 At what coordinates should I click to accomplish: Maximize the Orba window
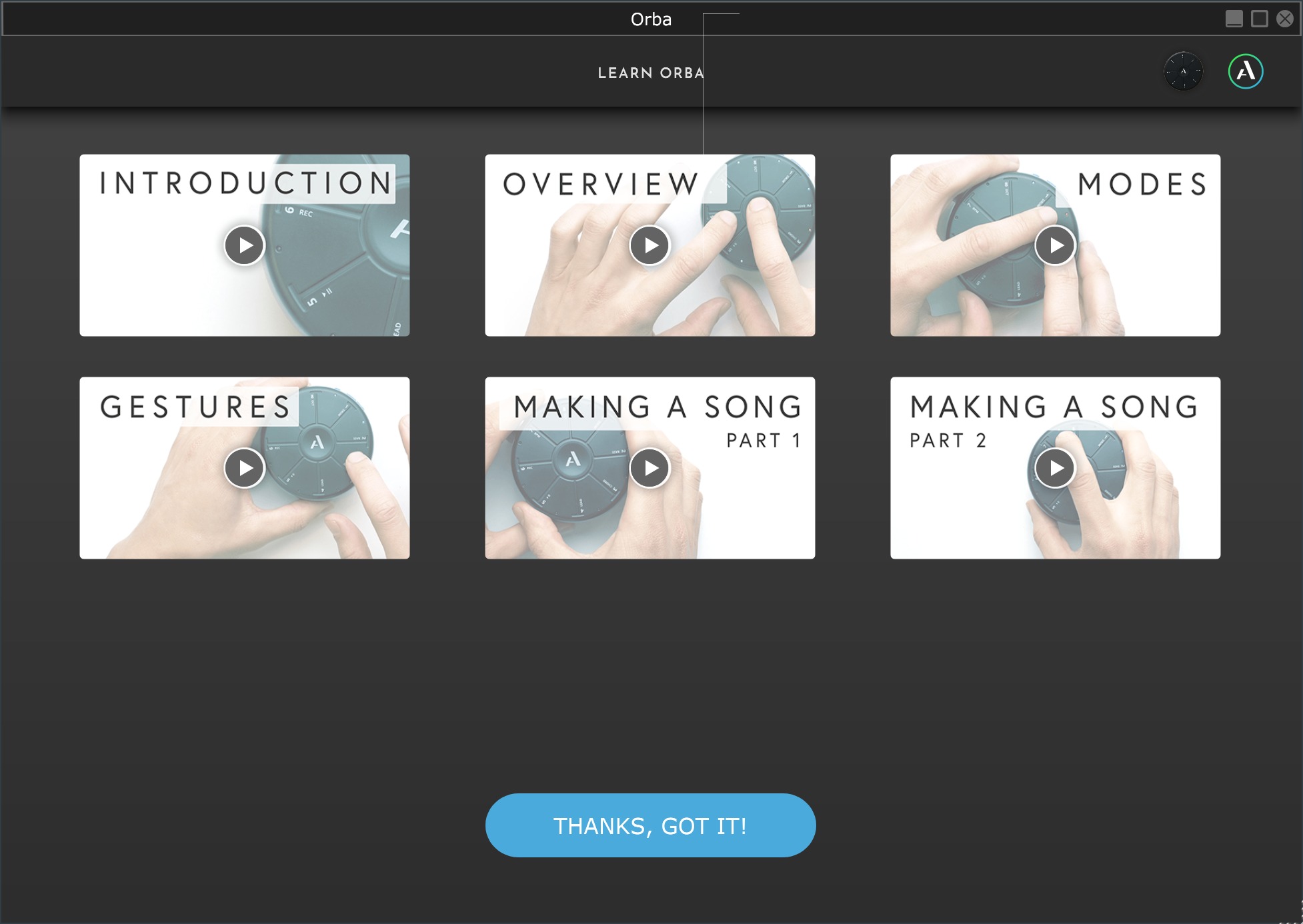point(1260,19)
